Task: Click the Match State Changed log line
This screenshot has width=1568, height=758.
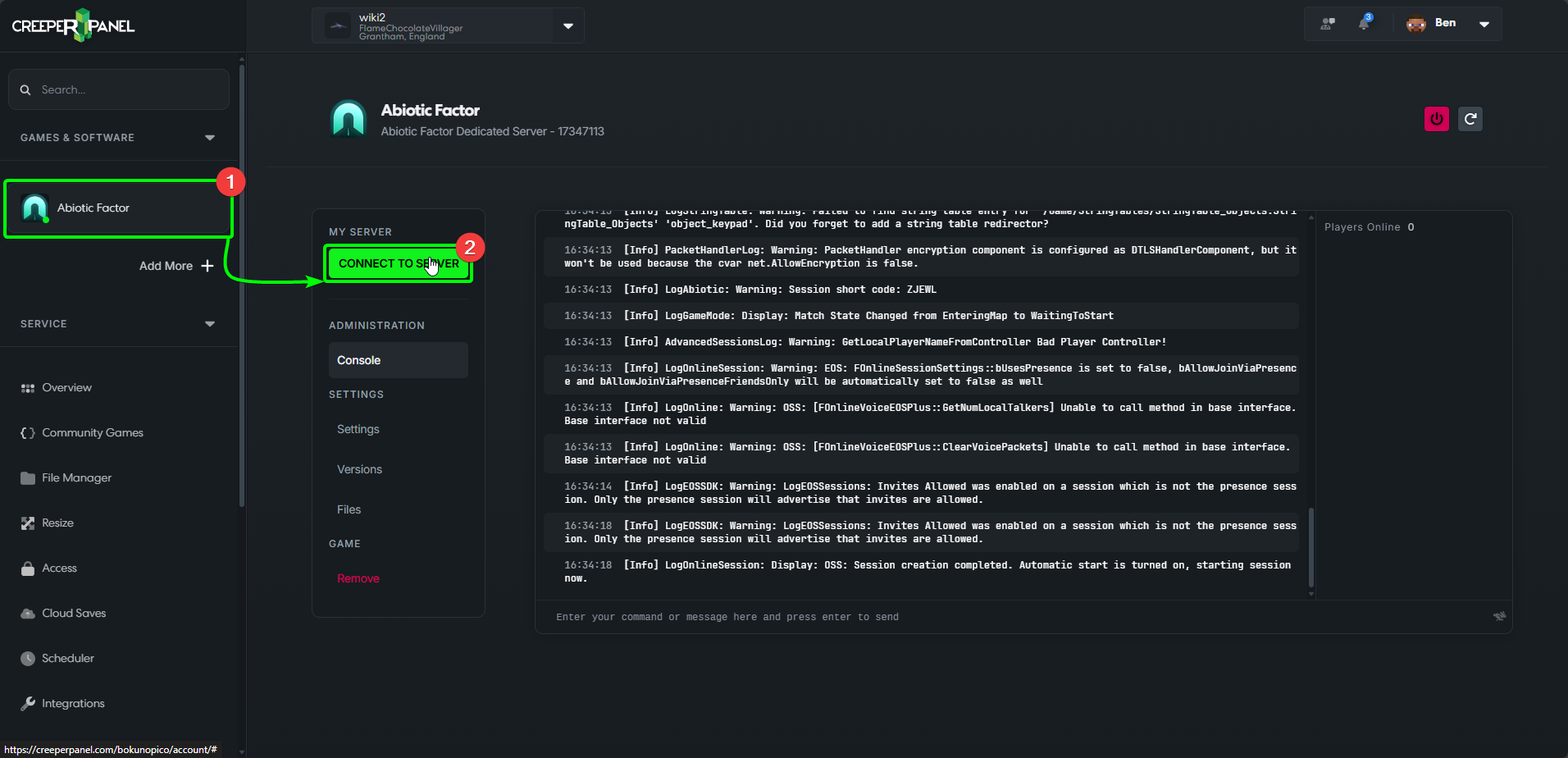Action: point(921,316)
